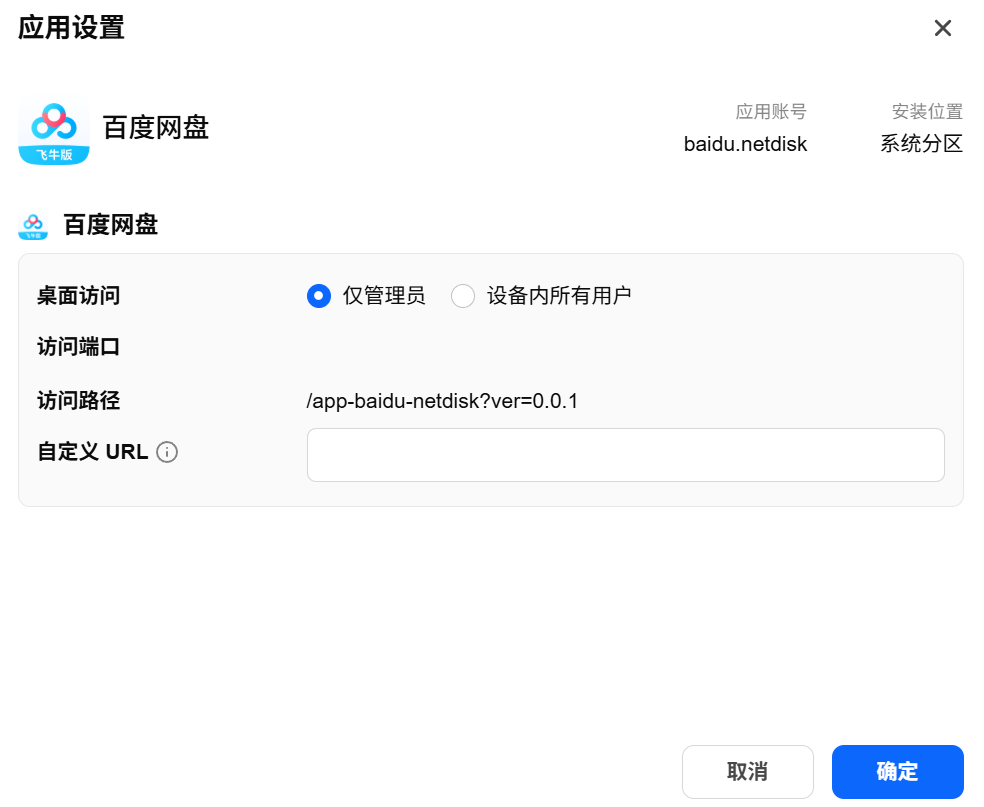Screen dimensions: 984x807
Task: Click the 应用设置 dialog title
Action: (x=71, y=28)
